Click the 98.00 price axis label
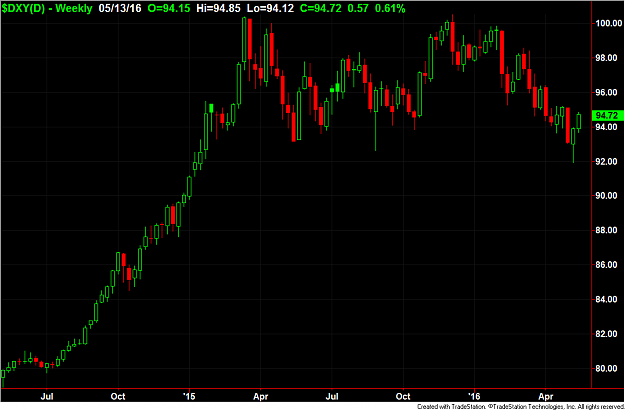 (607, 58)
